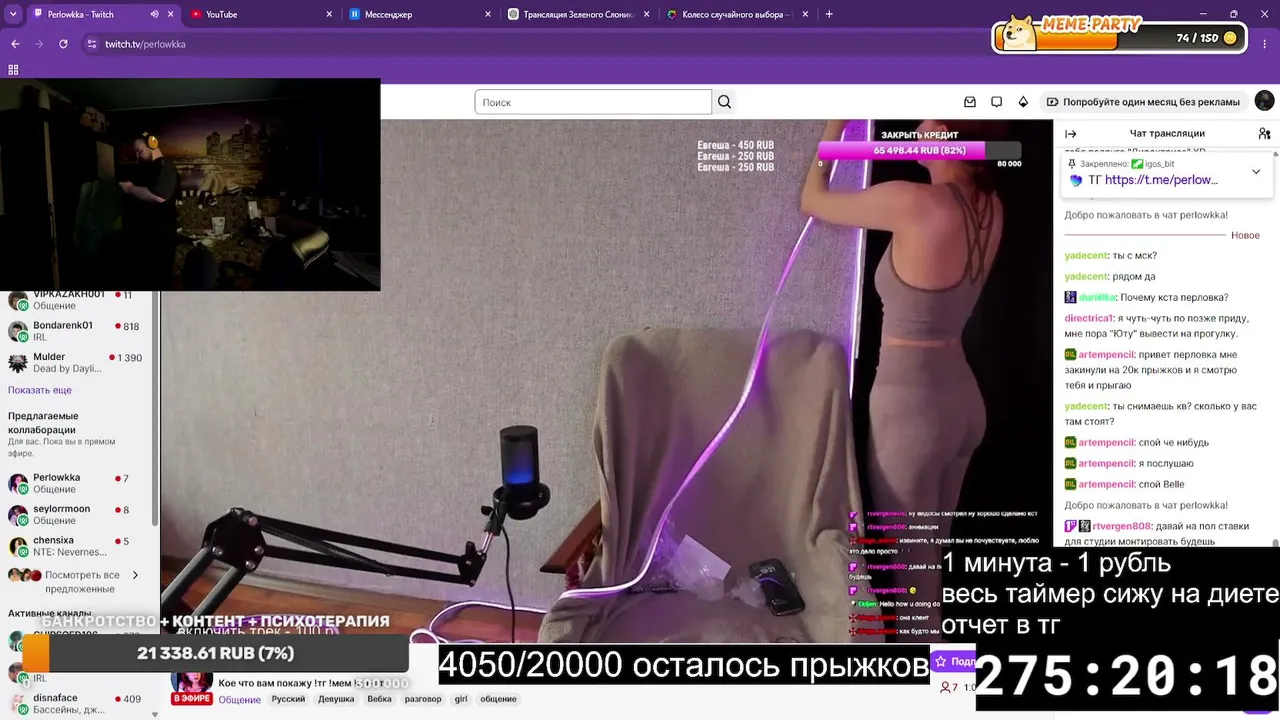Open the Twitch inbox mail icon
The width and height of the screenshot is (1280, 720).
[x=970, y=102]
